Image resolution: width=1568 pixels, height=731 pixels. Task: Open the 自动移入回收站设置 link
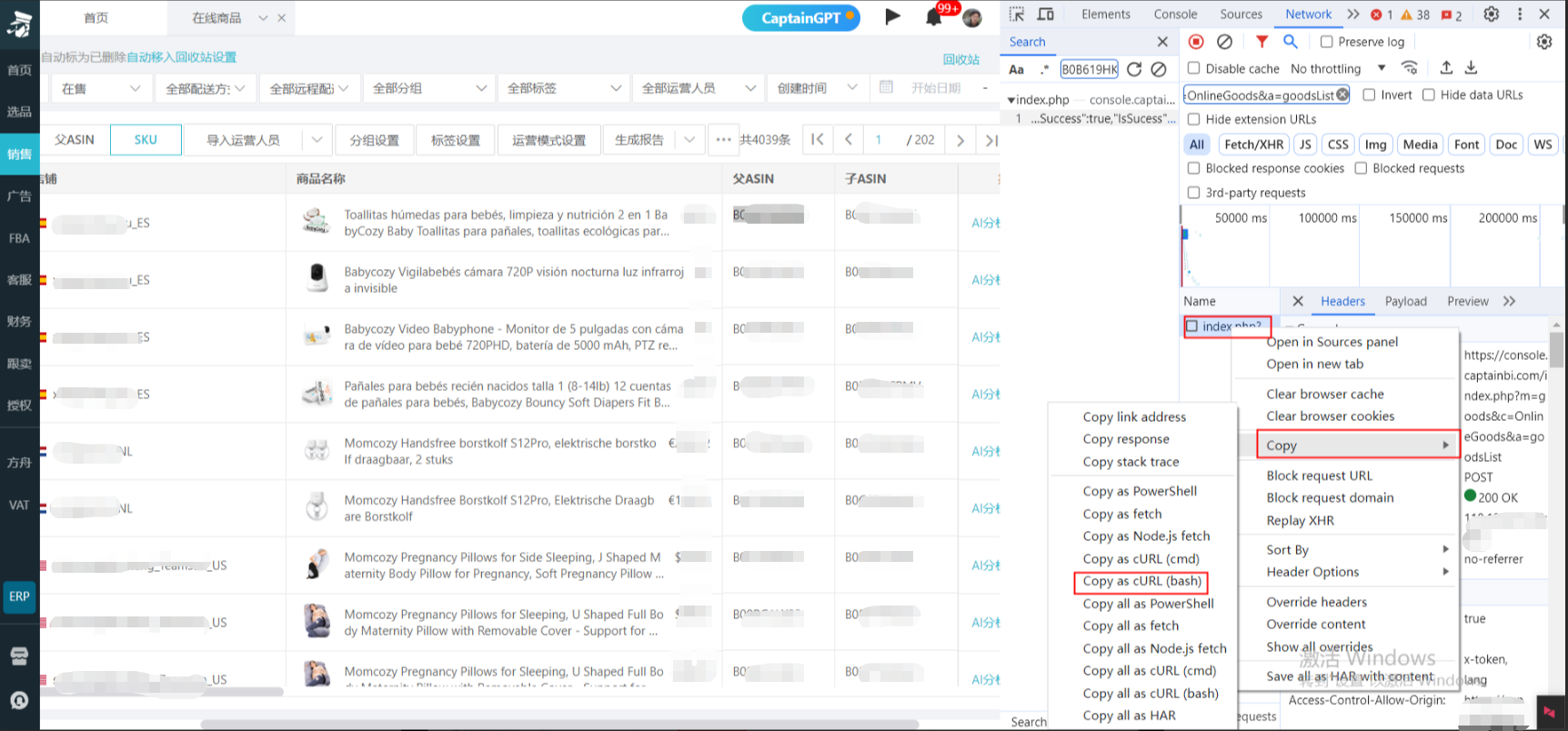tap(181, 57)
